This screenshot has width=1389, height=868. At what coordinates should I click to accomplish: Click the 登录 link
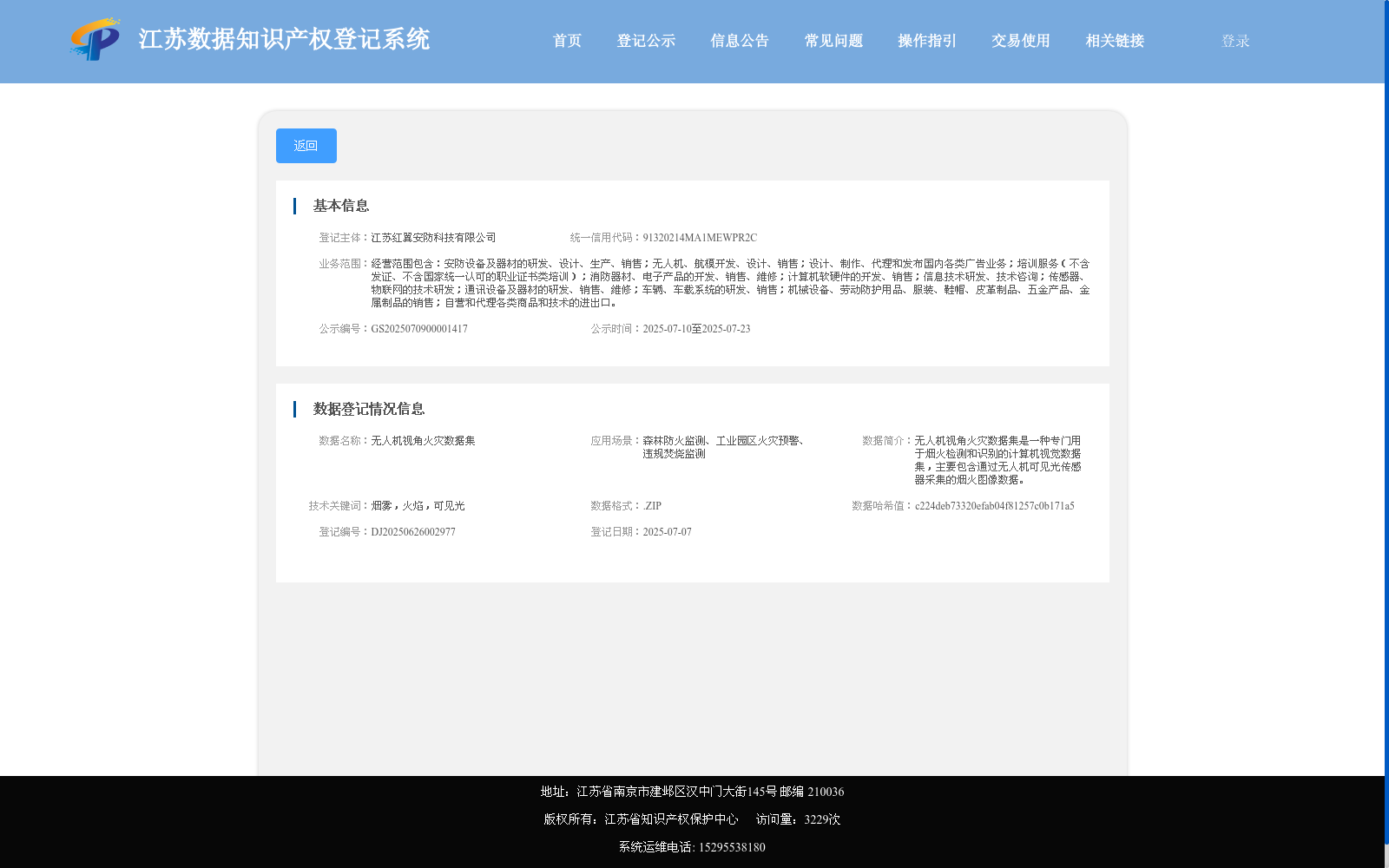pyautogui.click(x=1235, y=41)
